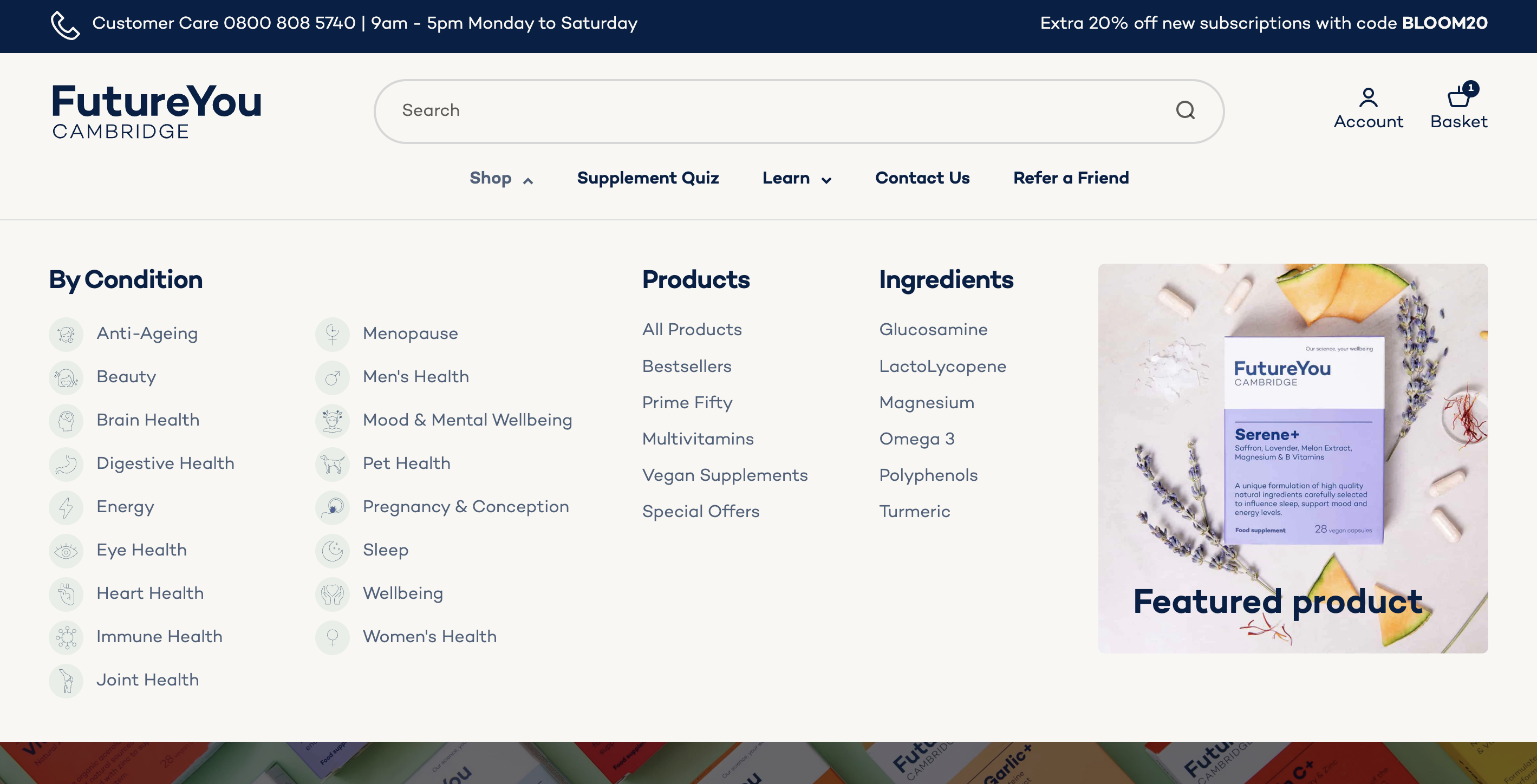
Task: Open the Account user icon
Action: pyautogui.click(x=1368, y=97)
